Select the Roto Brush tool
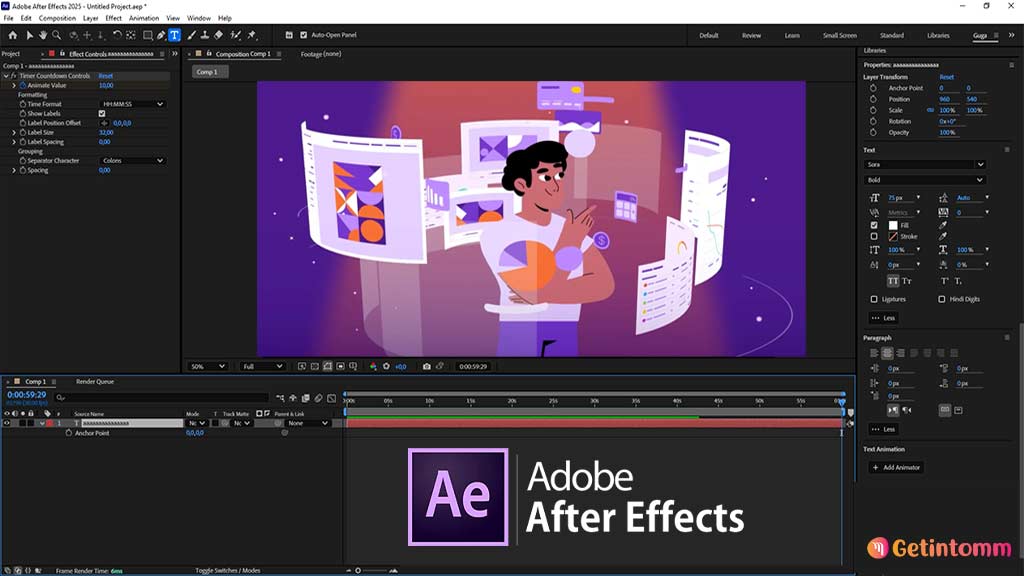This screenshot has height=576, width=1024. [x=235, y=35]
